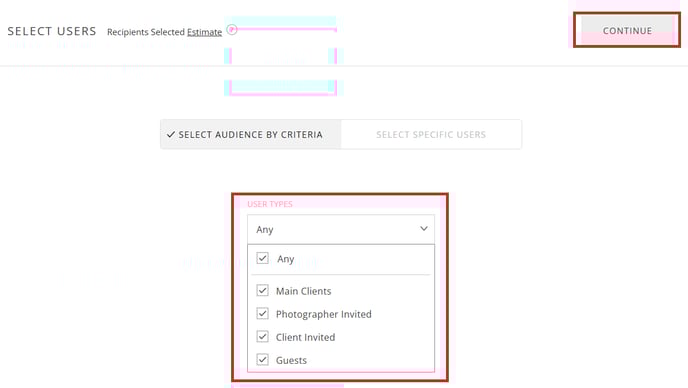Click the User Types field label
688x388 pixels.
[270, 204]
